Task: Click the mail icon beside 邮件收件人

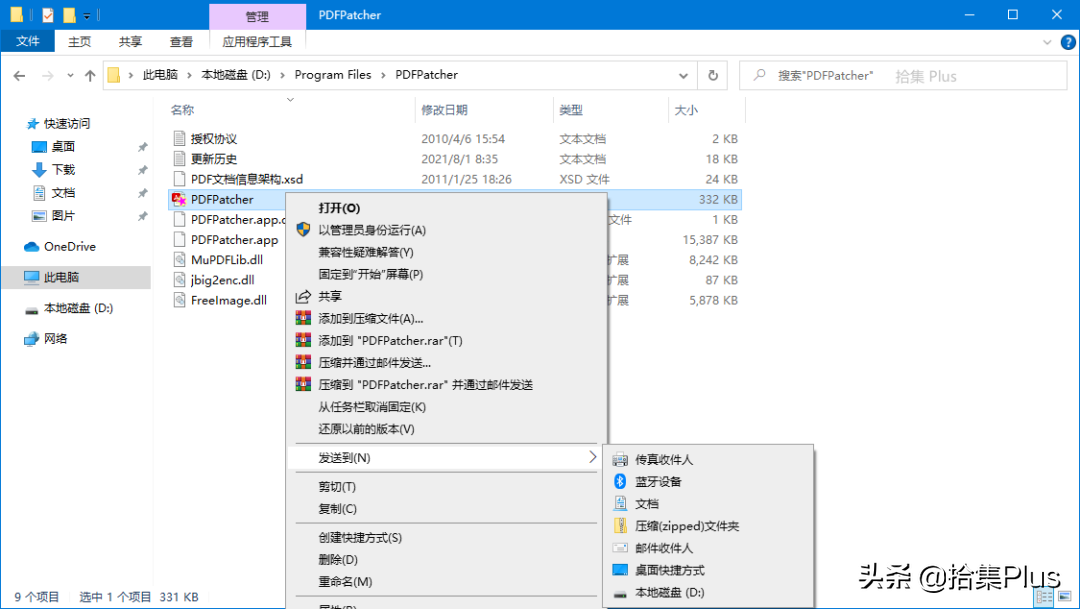Action: coord(620,548)
